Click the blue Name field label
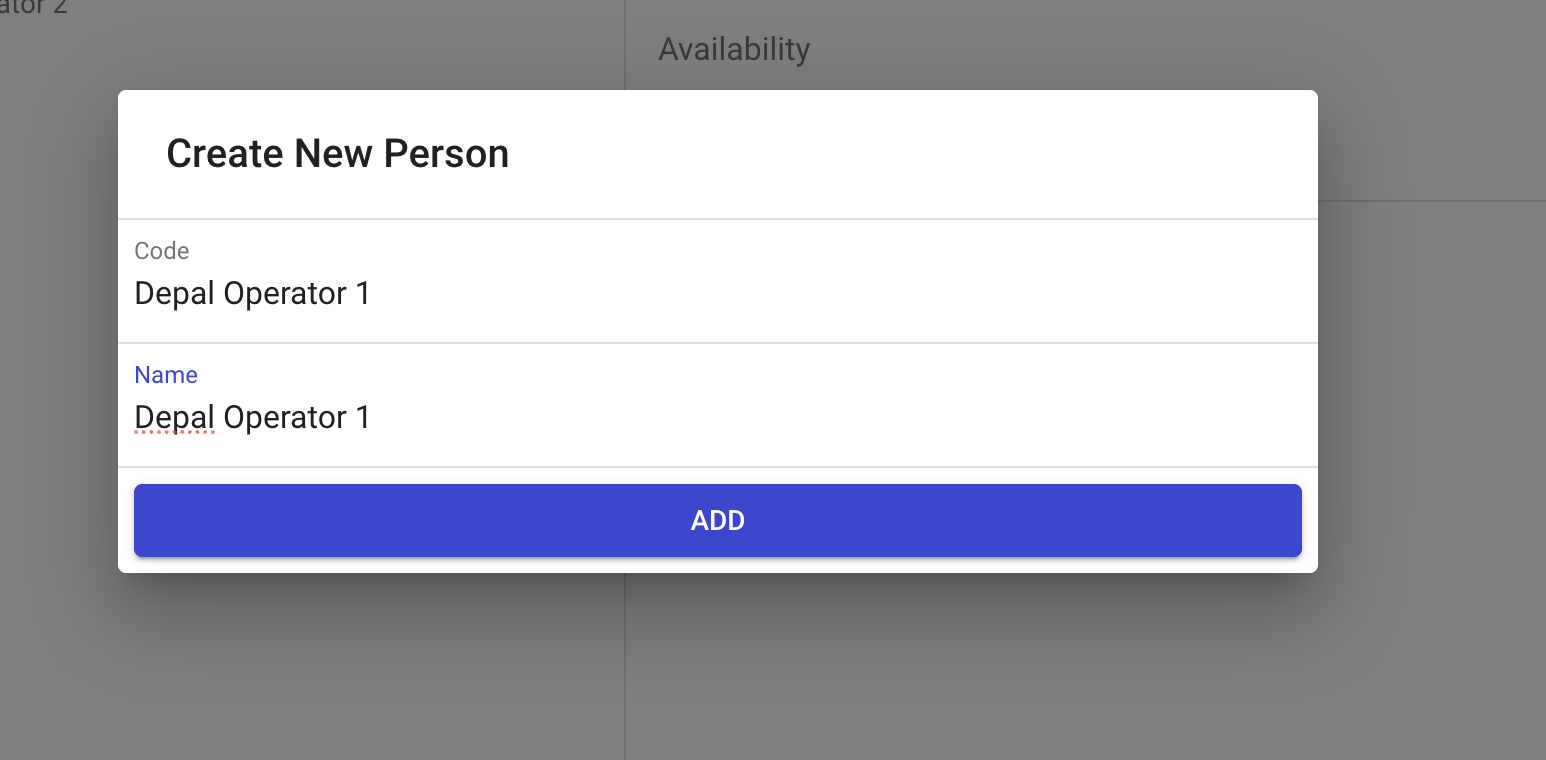 coord(166,375)
